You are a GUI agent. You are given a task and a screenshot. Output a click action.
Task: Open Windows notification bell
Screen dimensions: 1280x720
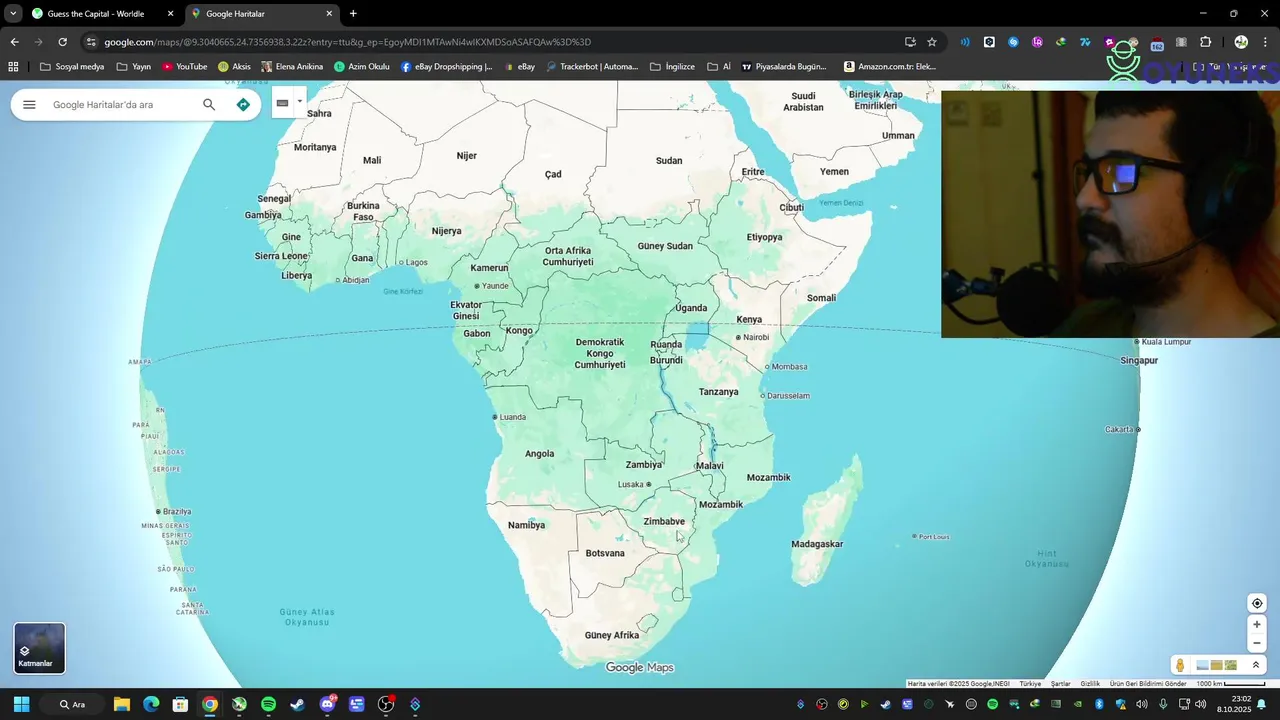pos(1261,704)
